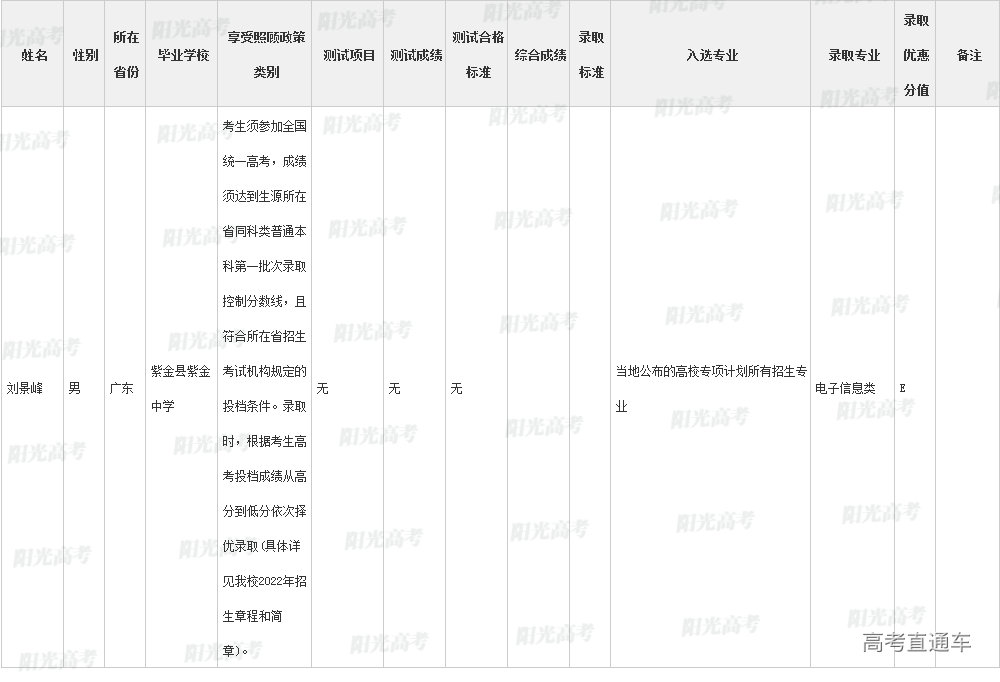This screenshot has width=1000, height=682.
Task: Select the 毕业学校 column header
Action: click(182, 56)
